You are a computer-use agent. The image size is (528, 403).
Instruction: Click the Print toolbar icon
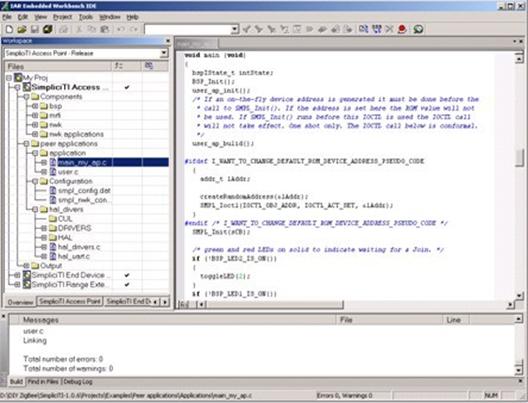63,29
